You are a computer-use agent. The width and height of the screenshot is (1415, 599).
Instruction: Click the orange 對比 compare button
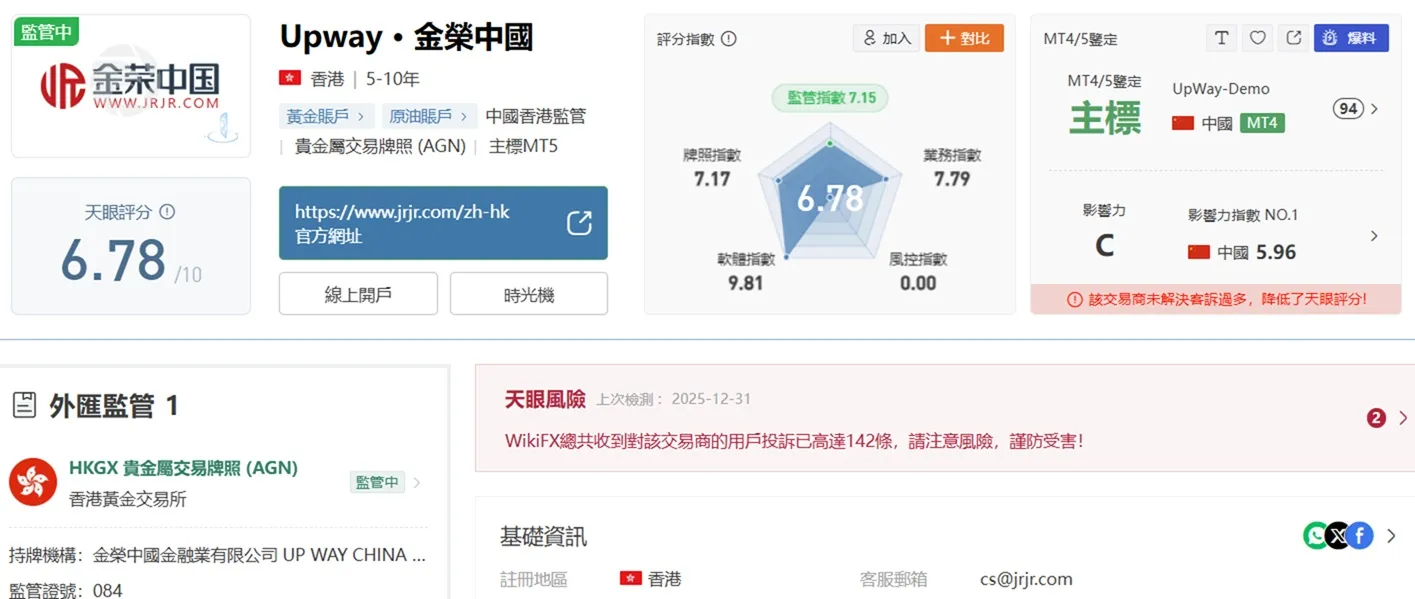point(964,38)
